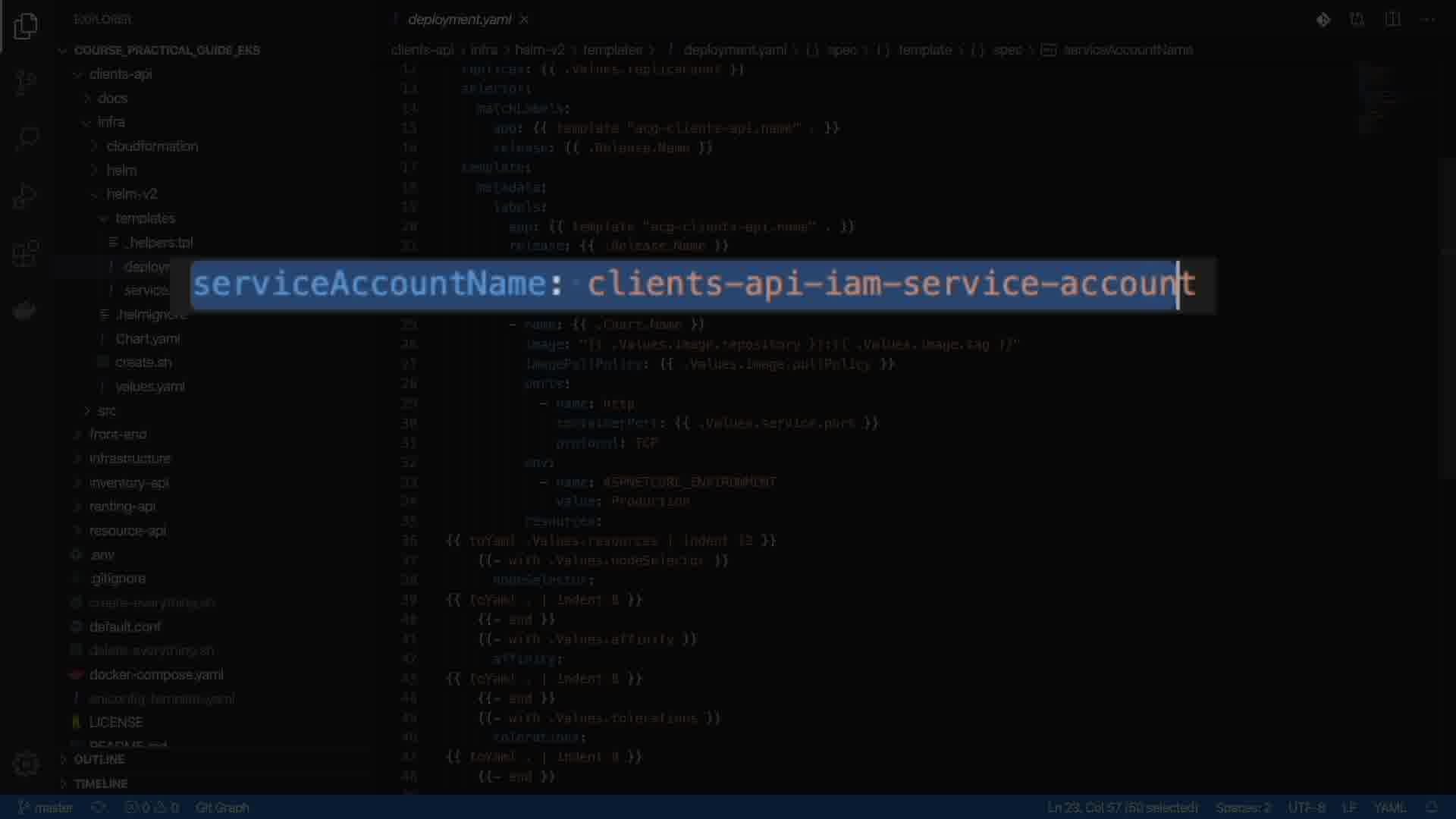Select the deployment.yaml editor tab
This screenshot has height=819, width=1456.
(x=459, y=20)
